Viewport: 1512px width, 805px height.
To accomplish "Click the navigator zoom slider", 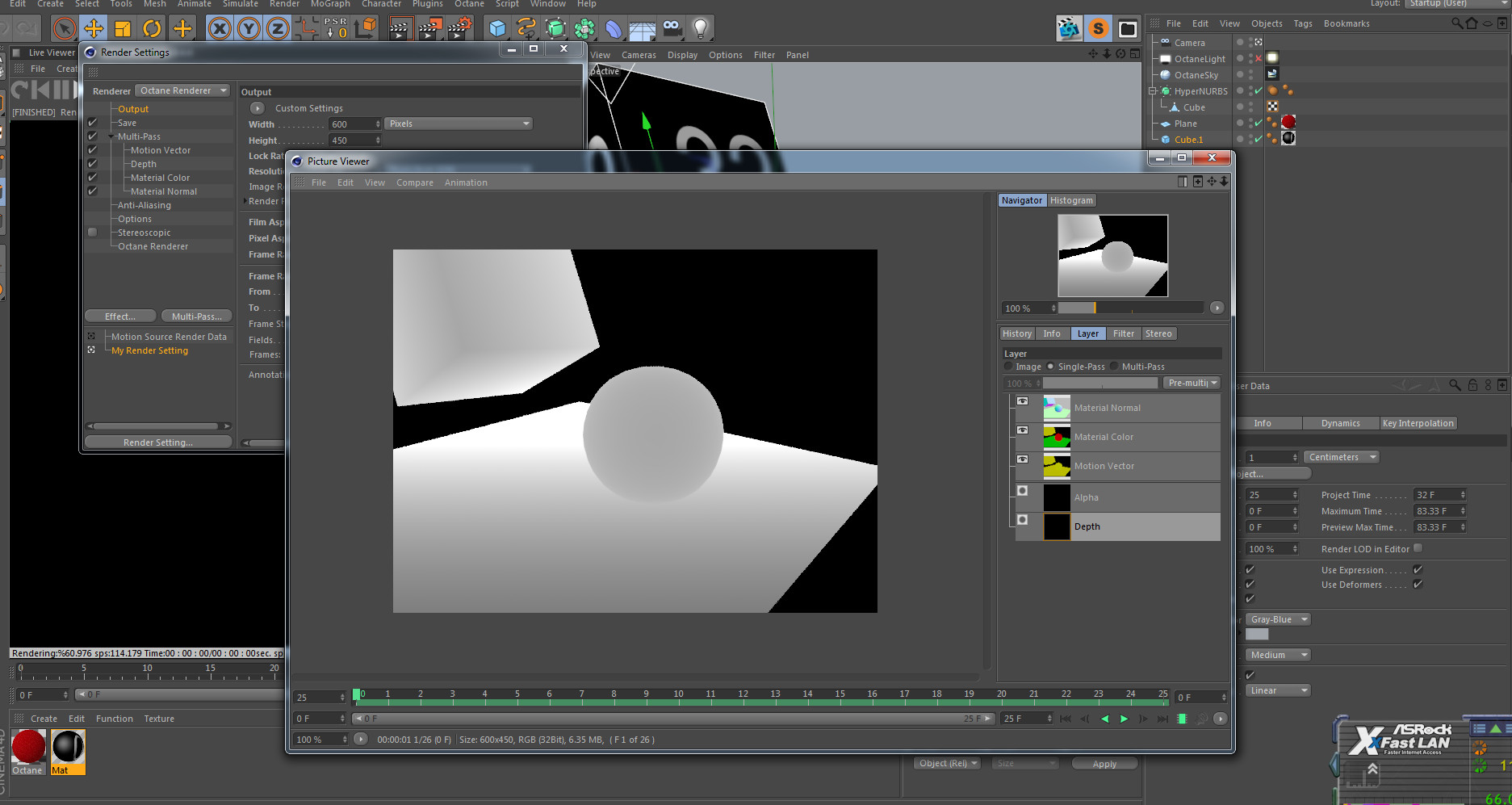I will click(1130, 308).
